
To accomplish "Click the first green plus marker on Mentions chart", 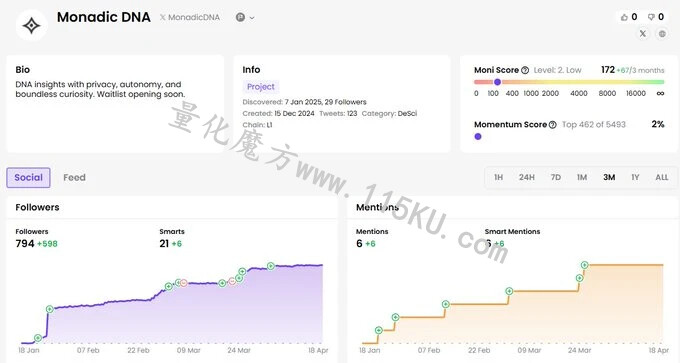I will 379,330.
